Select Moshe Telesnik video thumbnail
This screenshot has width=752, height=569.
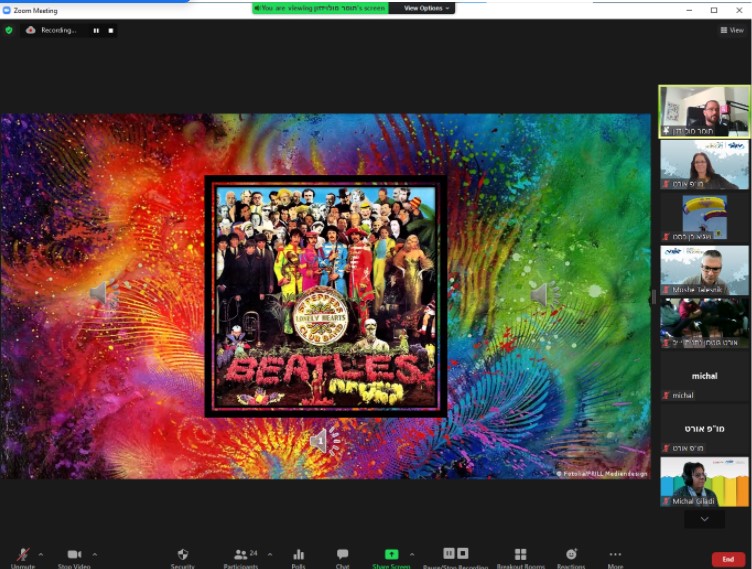[704, 270]
